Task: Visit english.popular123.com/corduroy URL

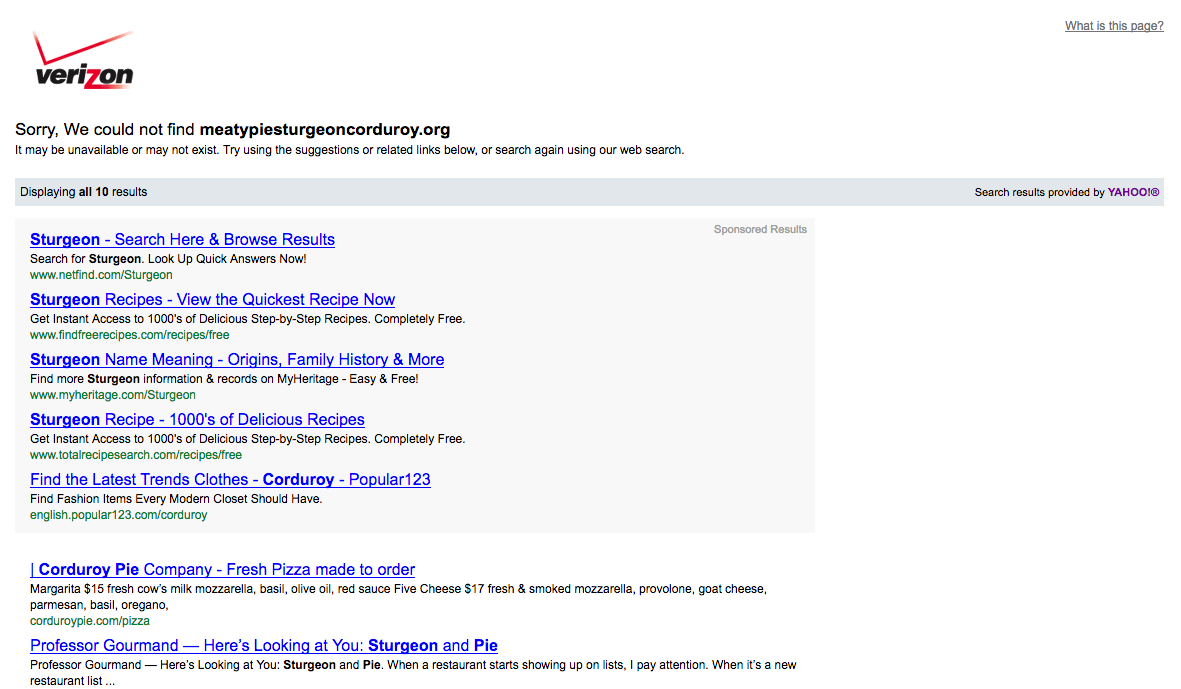Action: [x=118, y=515]
